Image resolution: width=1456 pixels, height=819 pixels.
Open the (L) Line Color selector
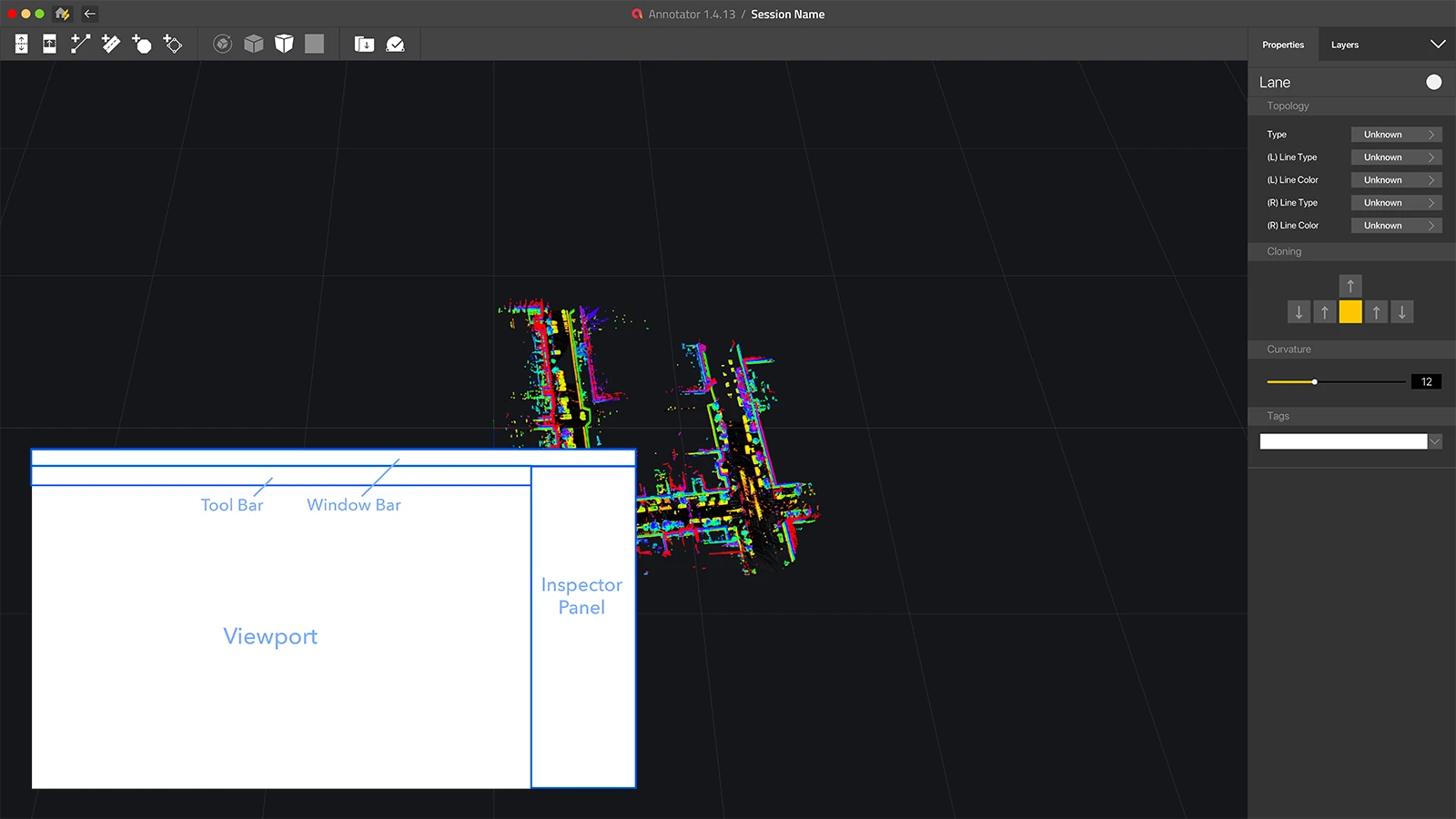click(x=1396, y=180)
